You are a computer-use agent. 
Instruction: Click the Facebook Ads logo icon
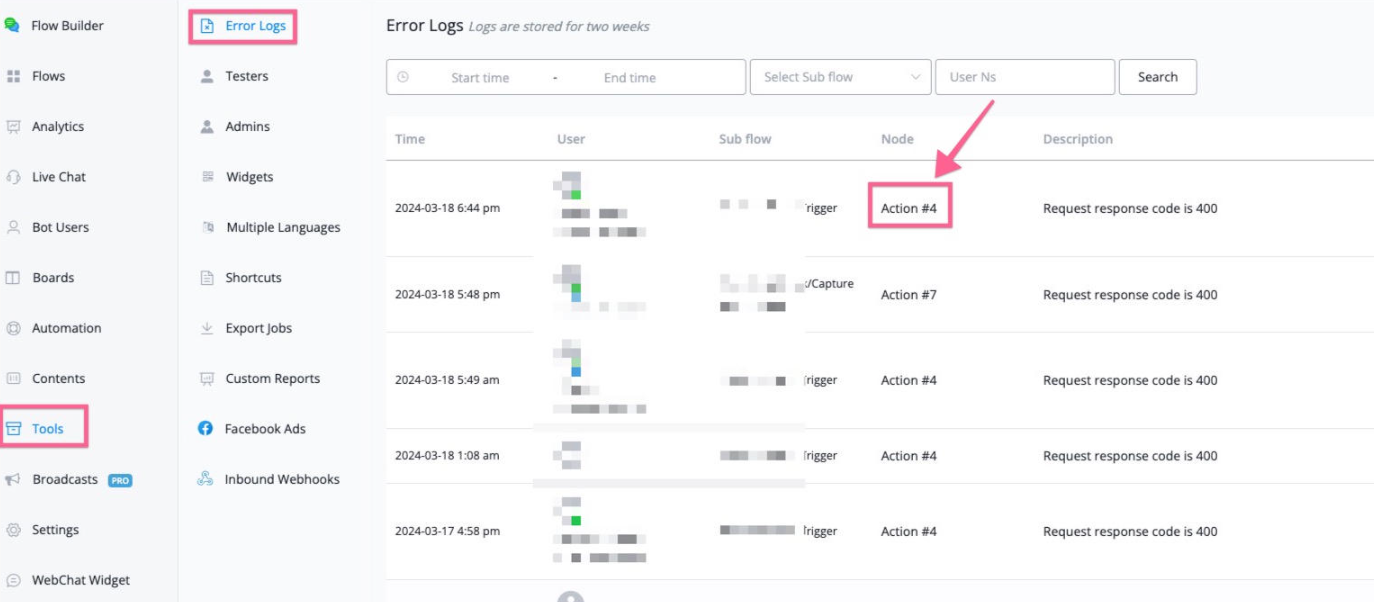pyautogui.click(x=205, y=429)
